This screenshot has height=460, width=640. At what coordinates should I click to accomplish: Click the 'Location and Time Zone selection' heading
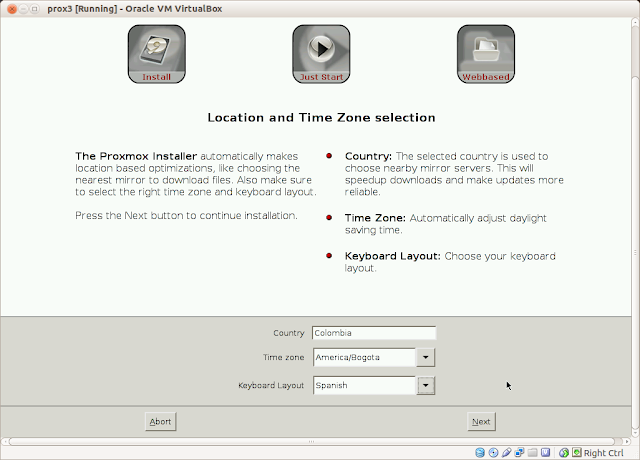pos(321,118)
